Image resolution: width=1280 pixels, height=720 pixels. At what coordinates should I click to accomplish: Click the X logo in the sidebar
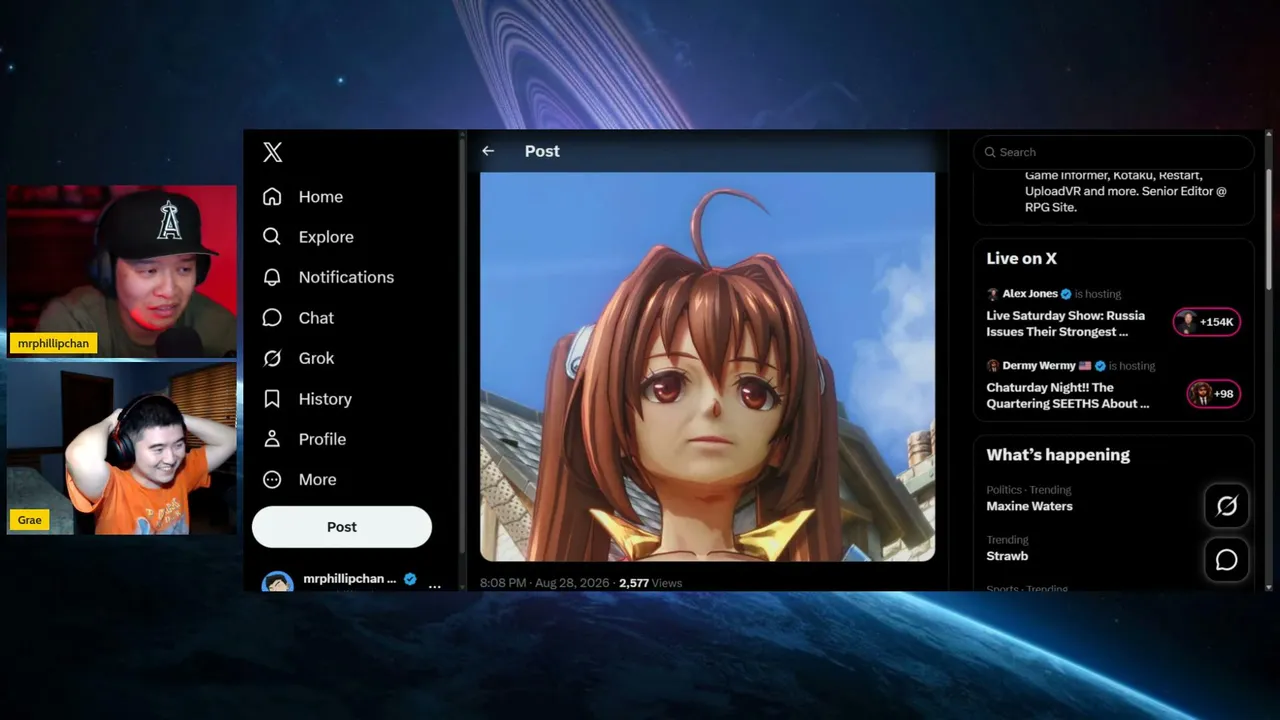click(x=273, y=152)
